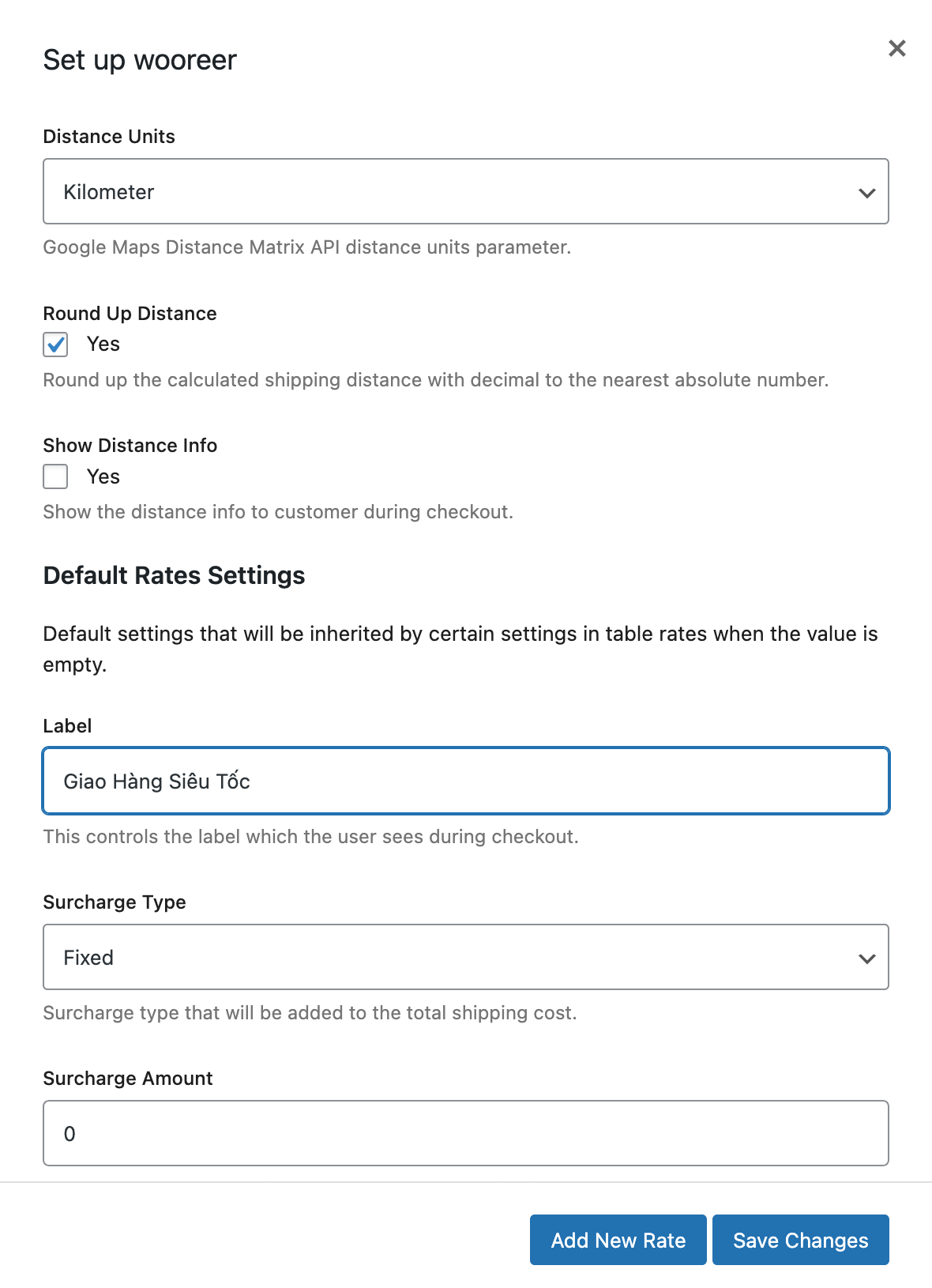Viewport: 932px width, 1288px height.
Task: Click the chevron arrow in Surcharge Type
Action: pyautogui.click(x=866, y=958)
